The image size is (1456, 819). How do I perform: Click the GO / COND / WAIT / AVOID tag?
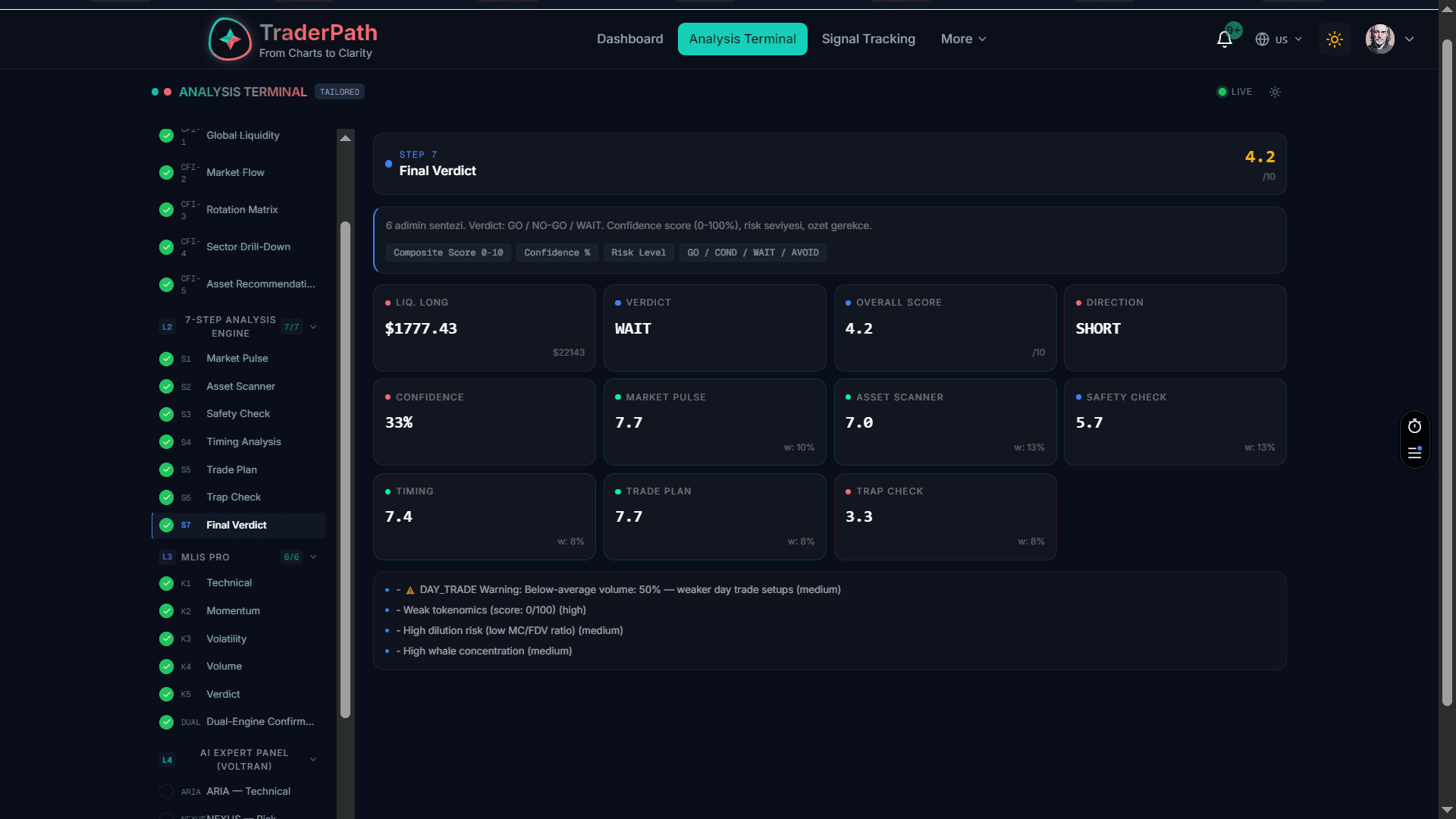coord(753,253)
